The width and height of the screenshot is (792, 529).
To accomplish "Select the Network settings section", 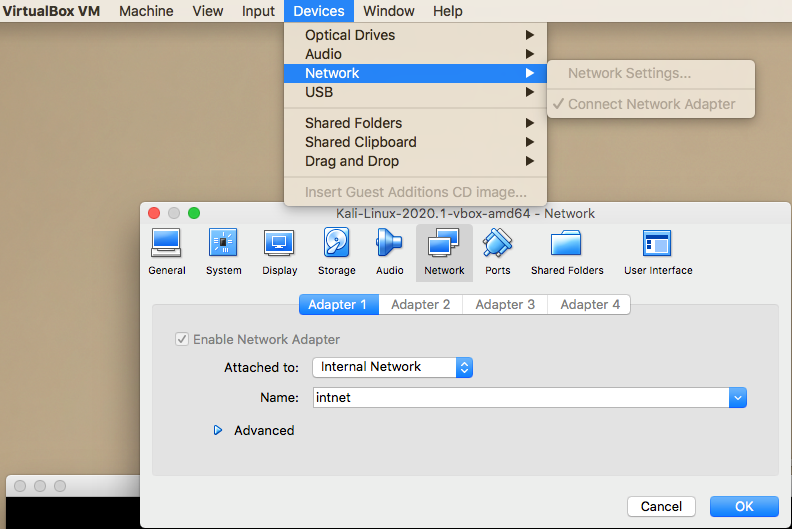I will point(444,252).
